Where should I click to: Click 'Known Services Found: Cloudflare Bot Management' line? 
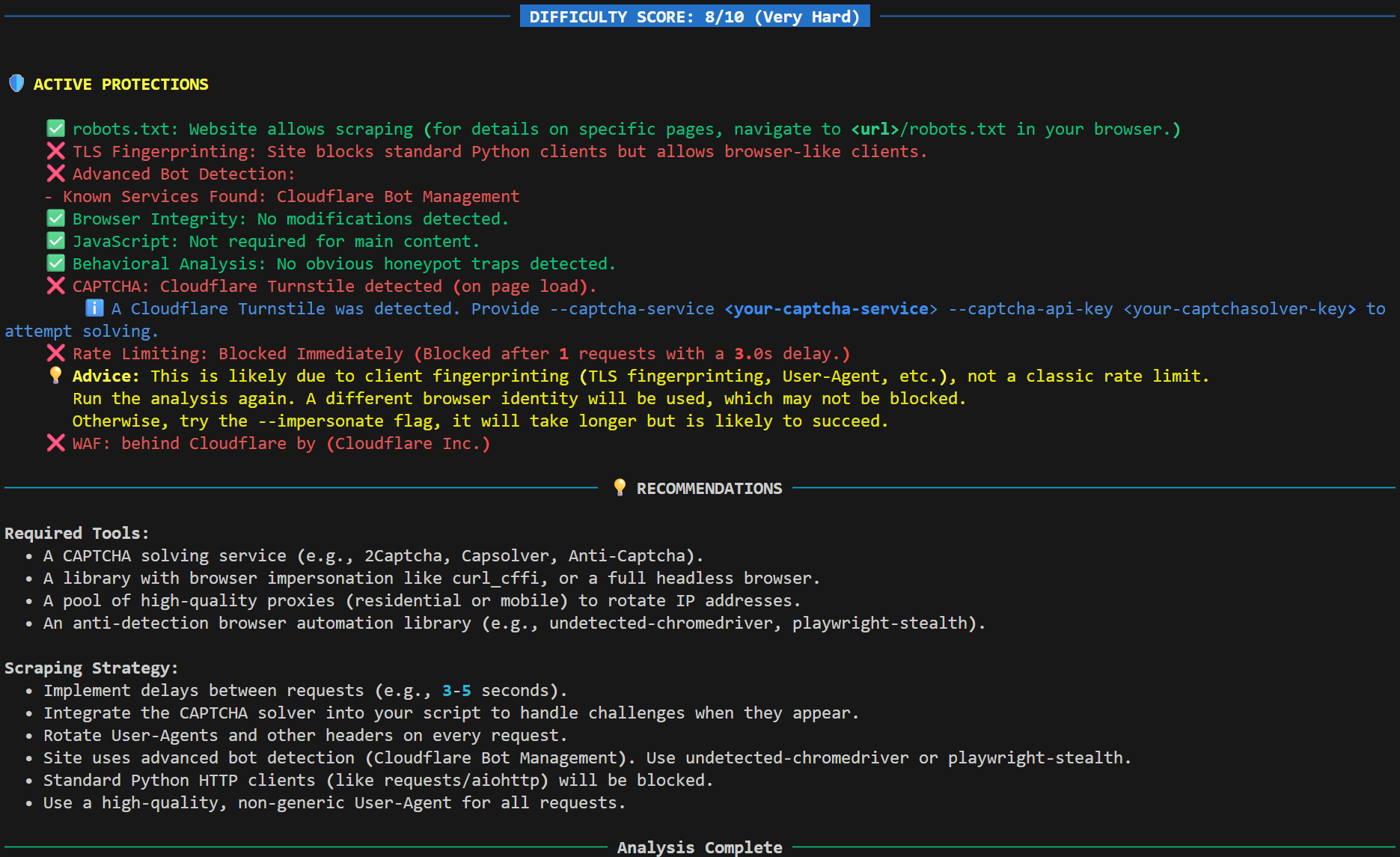coord(281,197)
